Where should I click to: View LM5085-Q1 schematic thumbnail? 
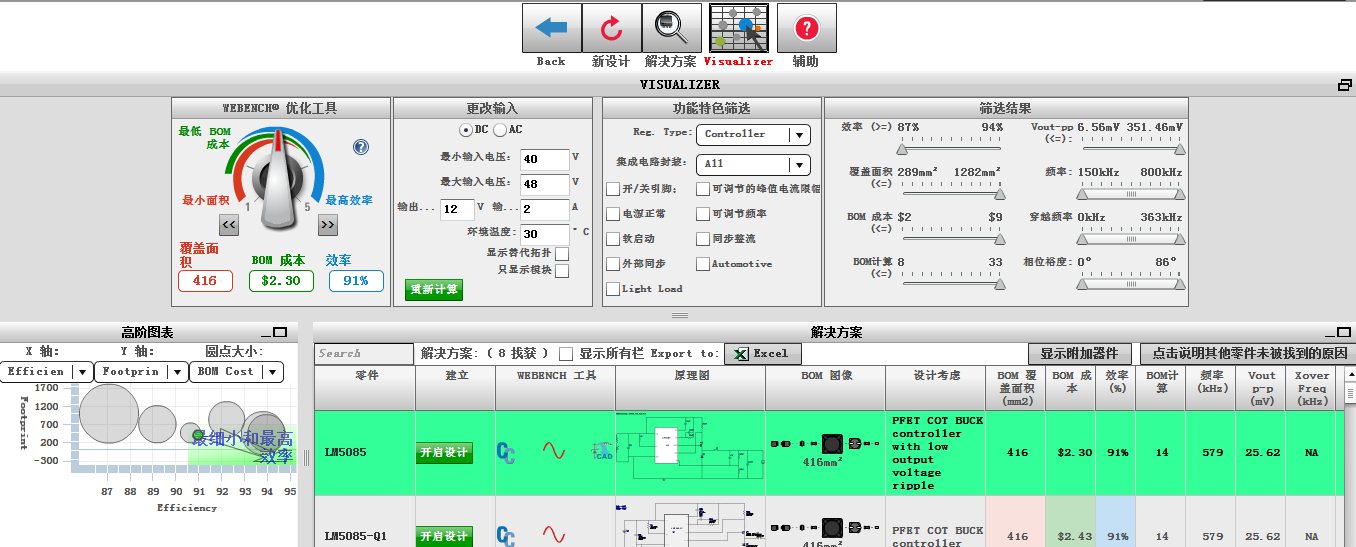click(x=690, y=525)
